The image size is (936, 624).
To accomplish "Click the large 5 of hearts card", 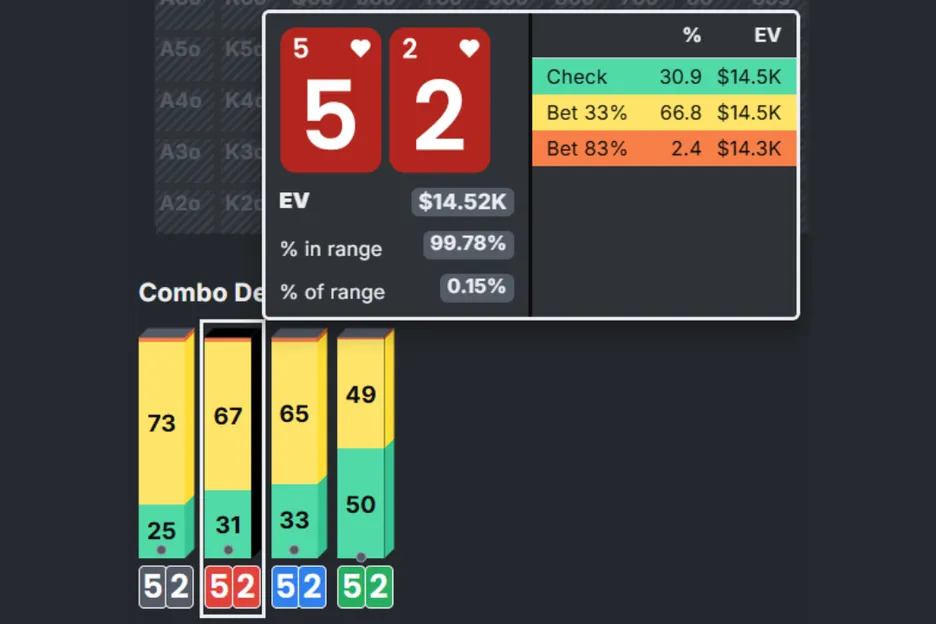I will point(330,100).
